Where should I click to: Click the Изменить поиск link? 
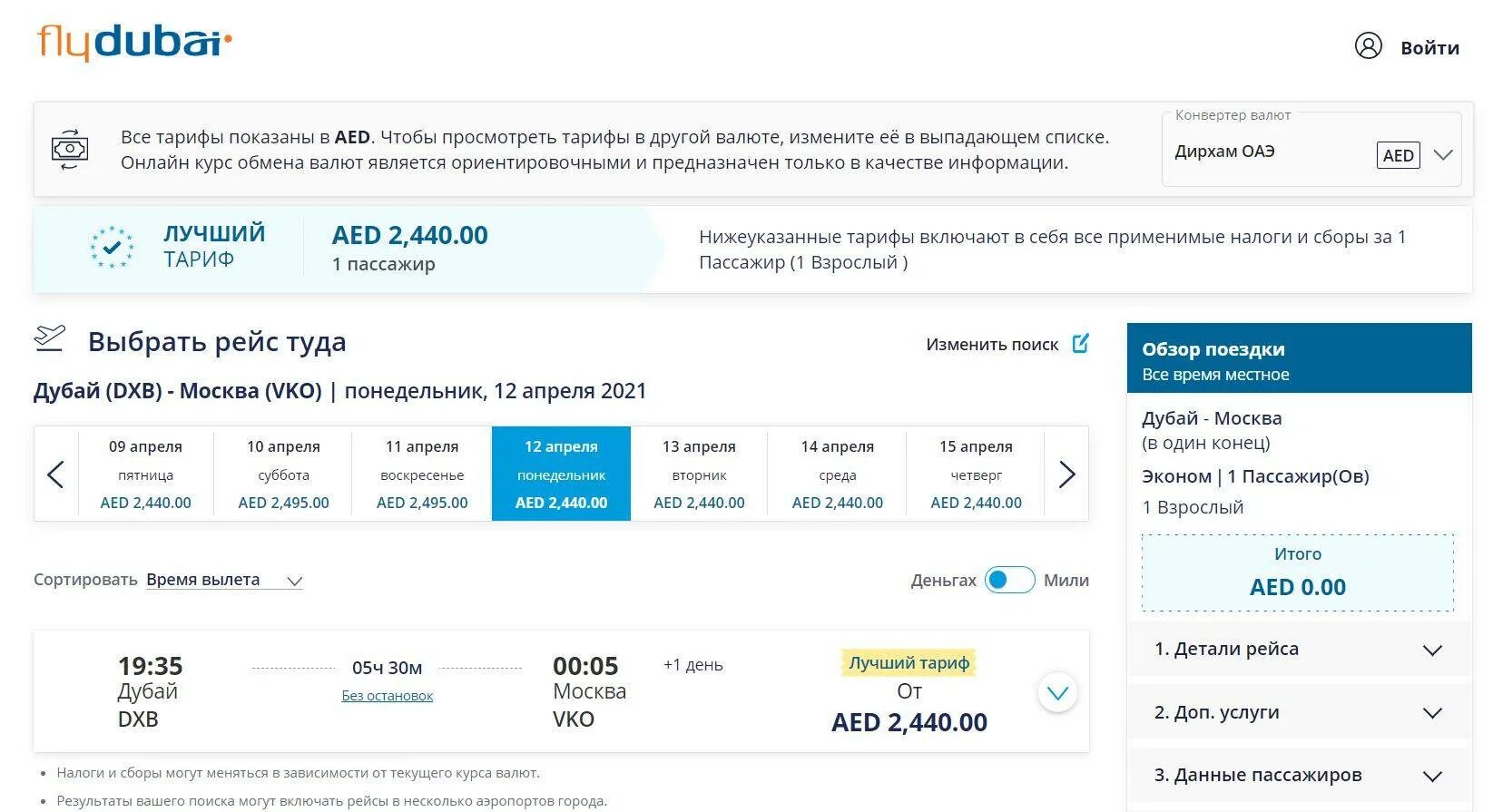click(992, 345)
